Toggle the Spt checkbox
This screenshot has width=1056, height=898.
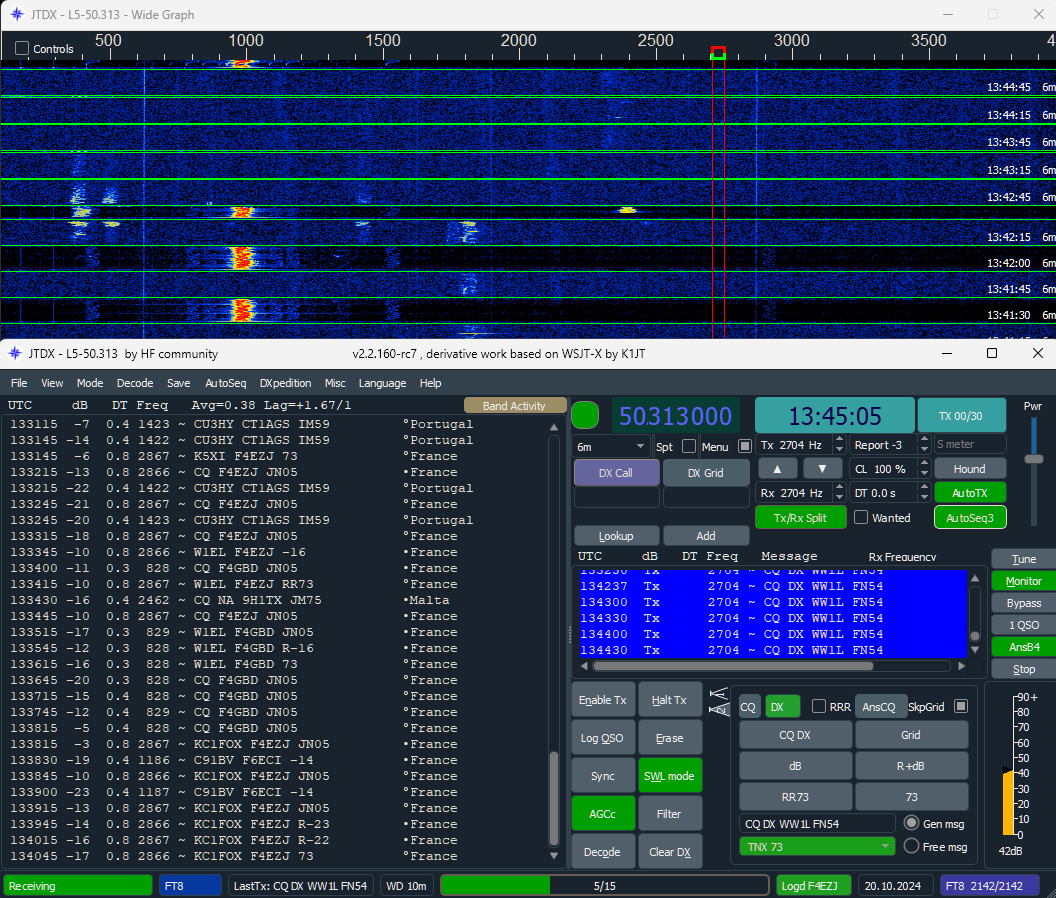(688, 446)
